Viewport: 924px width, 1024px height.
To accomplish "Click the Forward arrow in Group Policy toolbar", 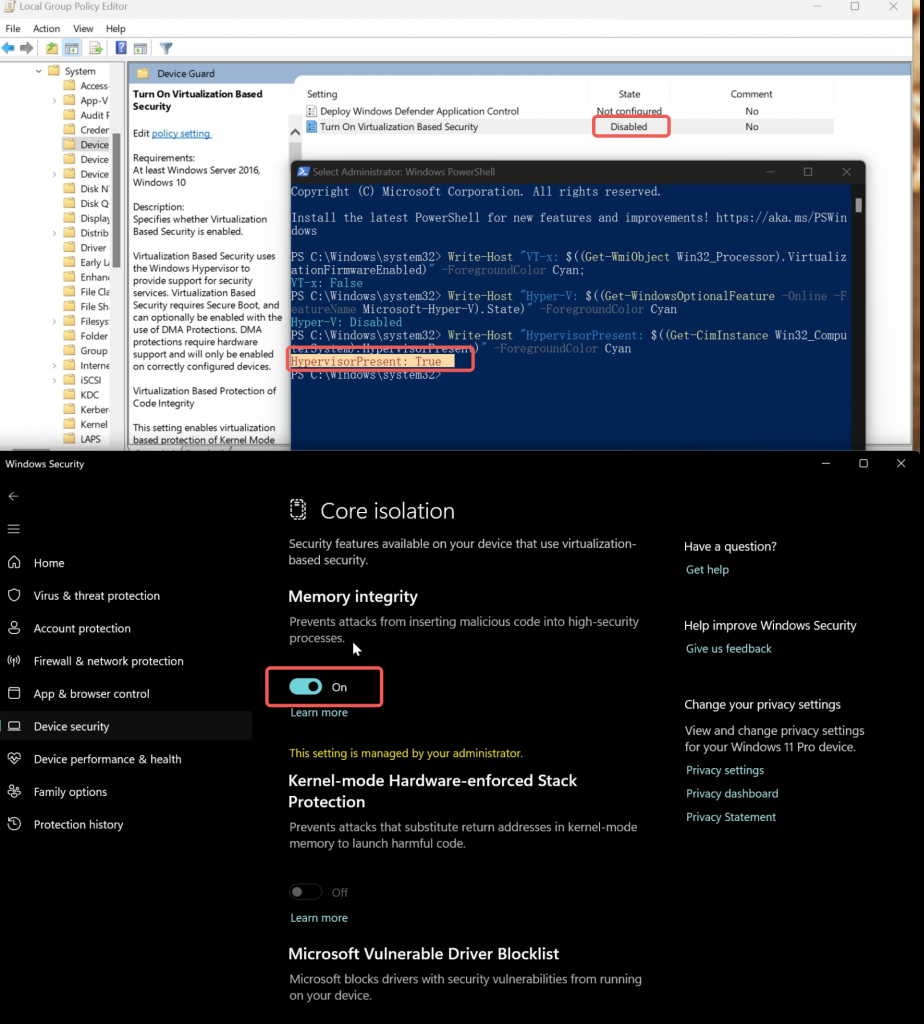I will point(27,48).
